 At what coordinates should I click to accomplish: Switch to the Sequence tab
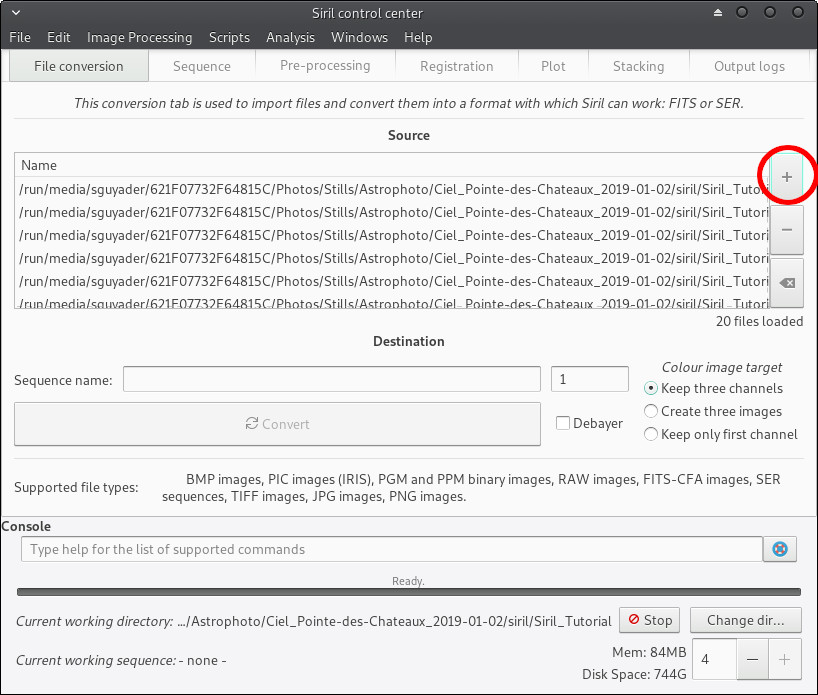tap(202, 66)
